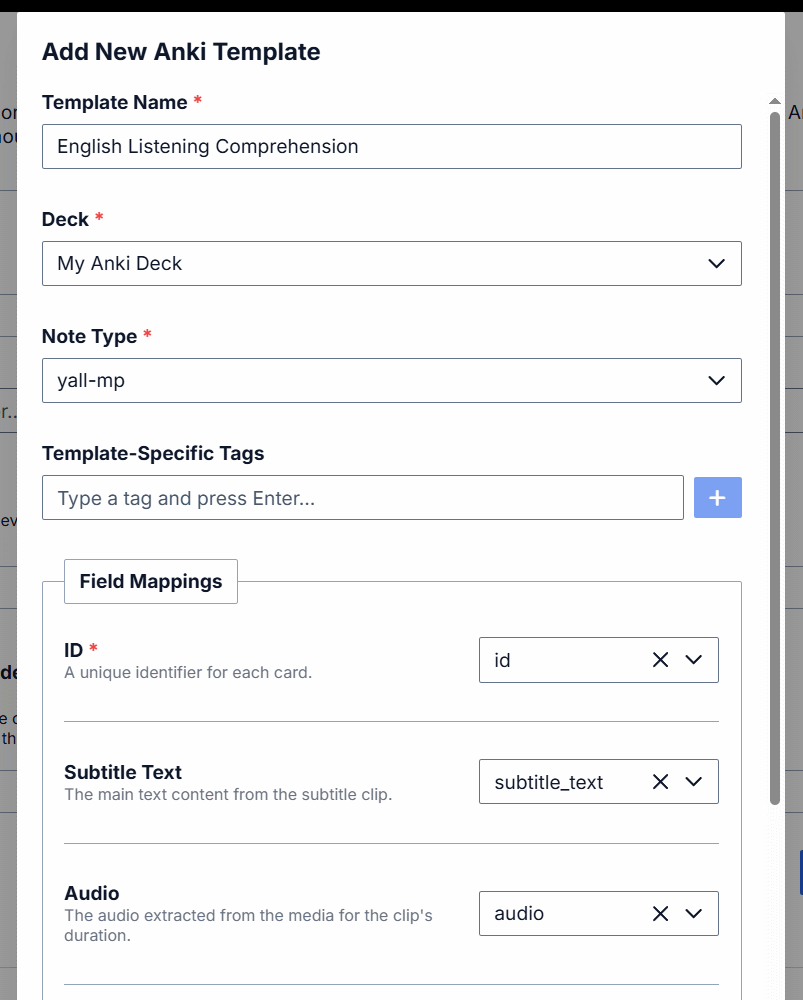Click the scroll-up arrow of the dialog

tap(774, 101)
